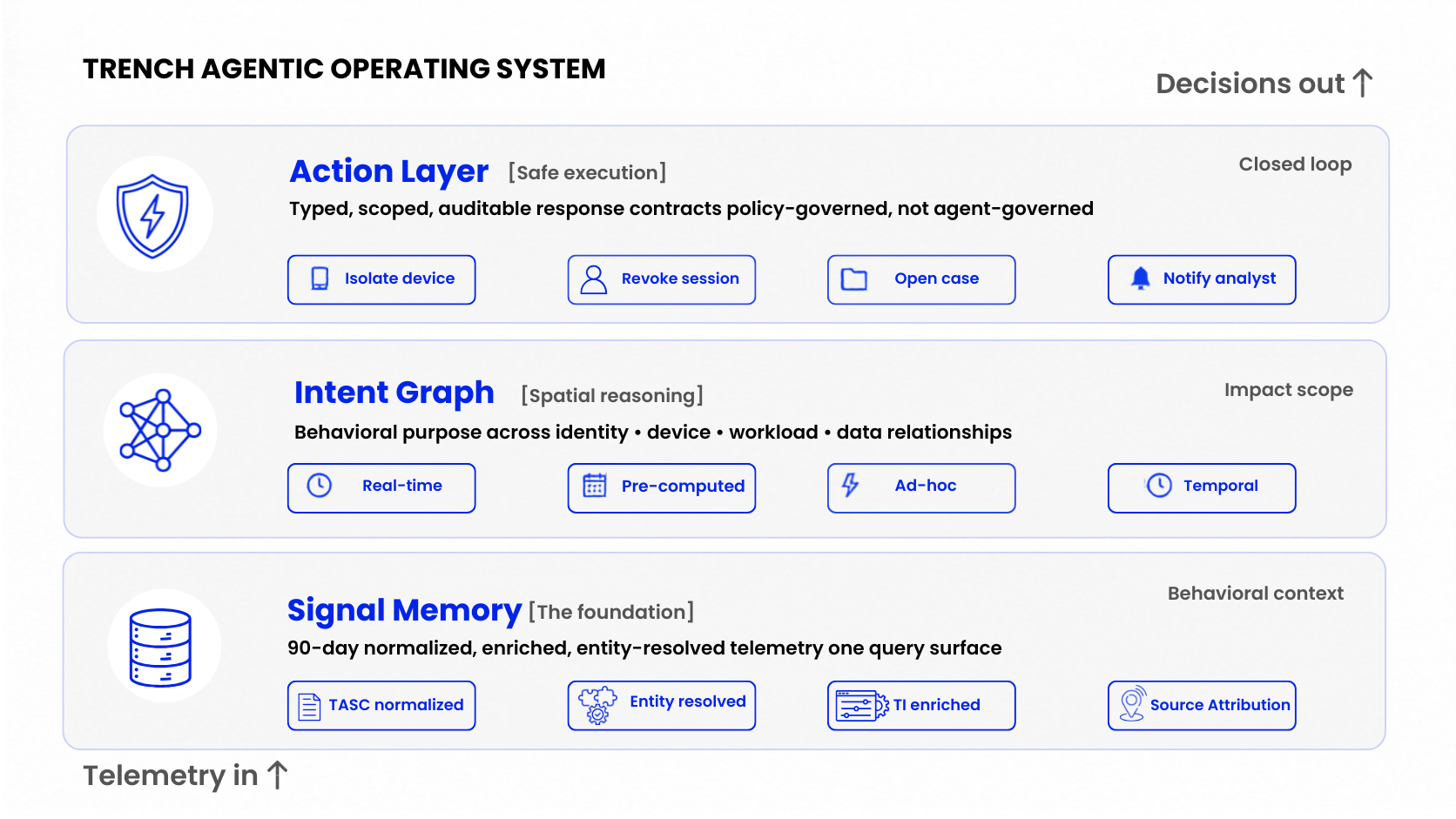Click the clock icon in Temporal

(1159, 486)
